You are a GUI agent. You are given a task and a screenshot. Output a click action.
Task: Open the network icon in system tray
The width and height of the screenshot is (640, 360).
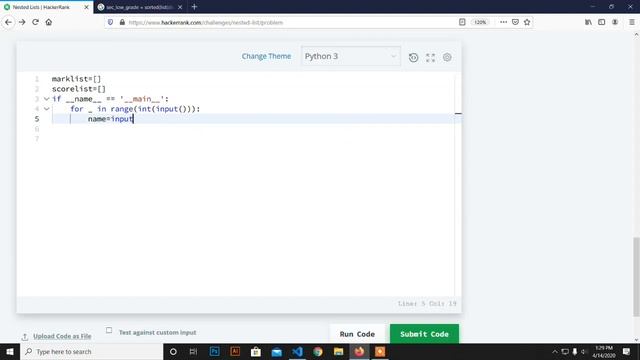tap(565, 351)
